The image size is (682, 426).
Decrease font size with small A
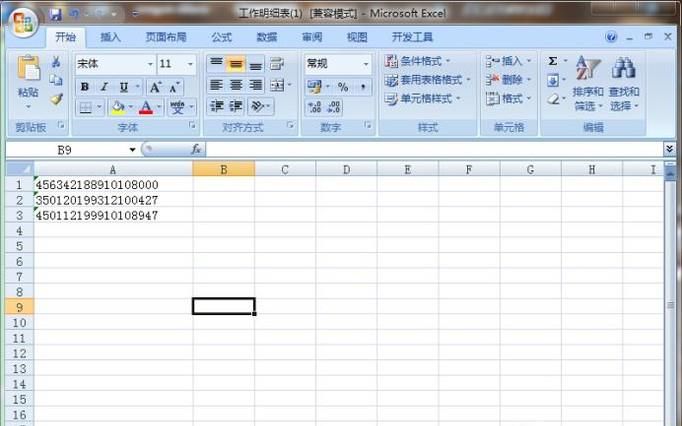(174, 87)
